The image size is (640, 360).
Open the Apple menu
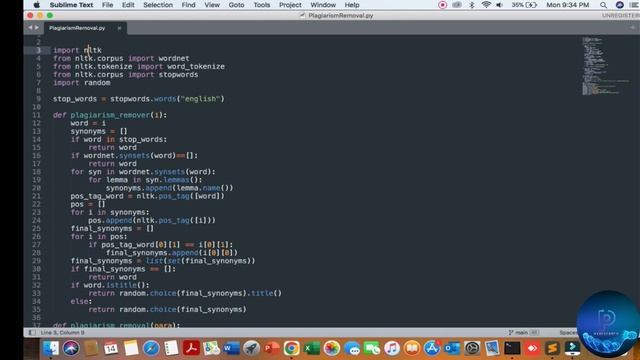click(36, 5)
